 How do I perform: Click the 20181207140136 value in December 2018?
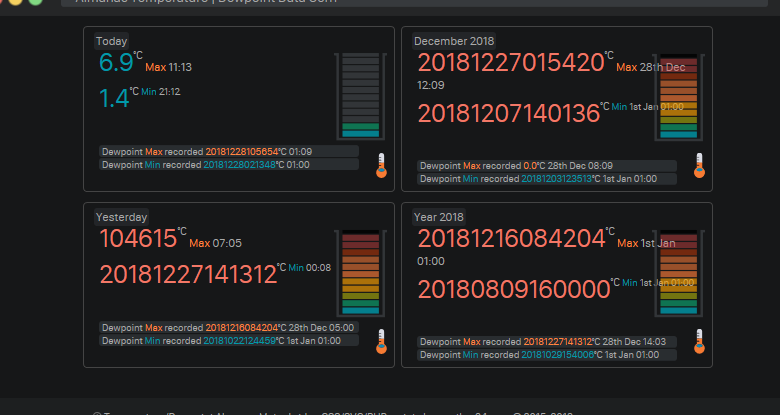[508, 113]
